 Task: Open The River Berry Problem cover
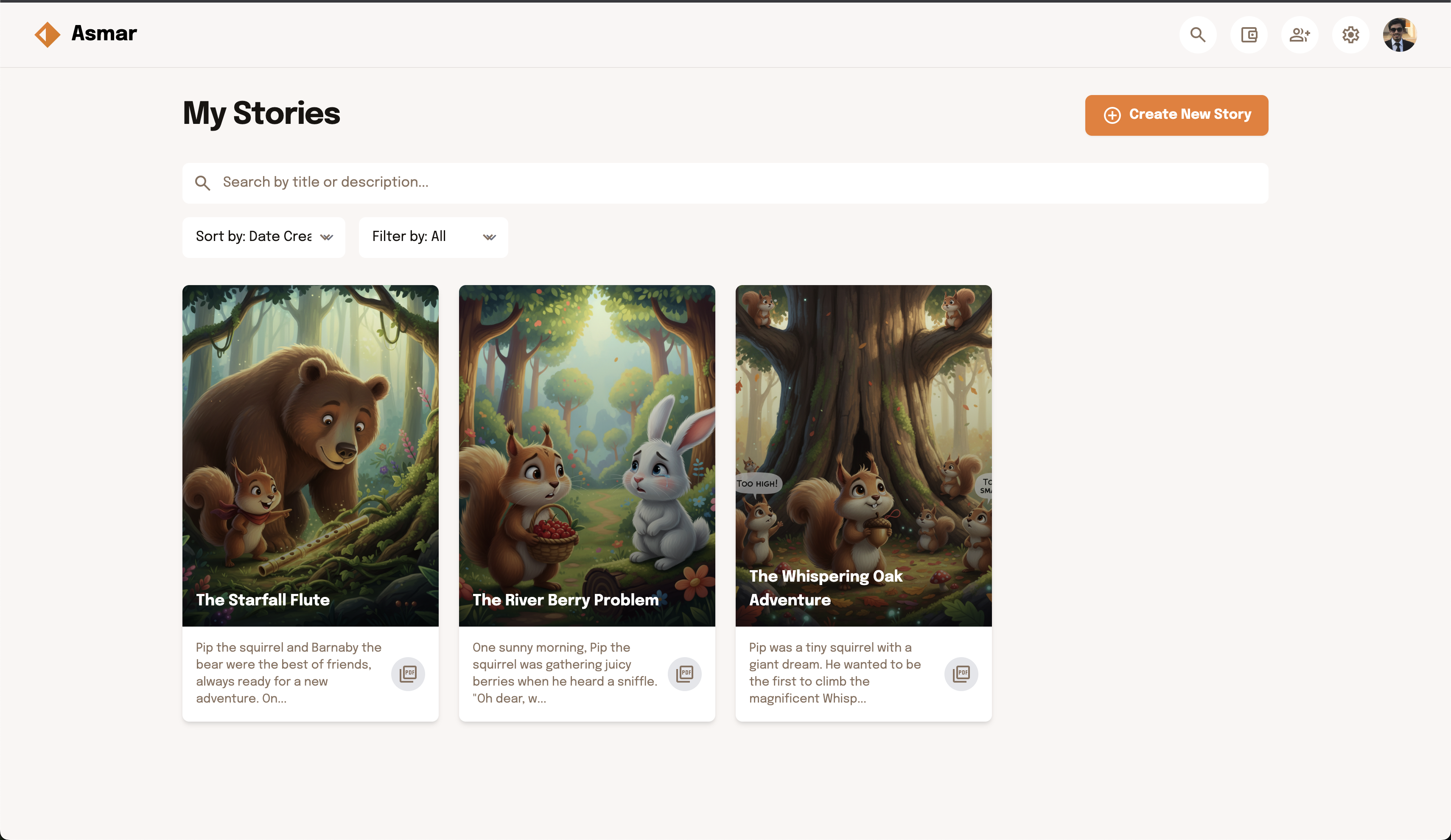[x=587, y=455]
